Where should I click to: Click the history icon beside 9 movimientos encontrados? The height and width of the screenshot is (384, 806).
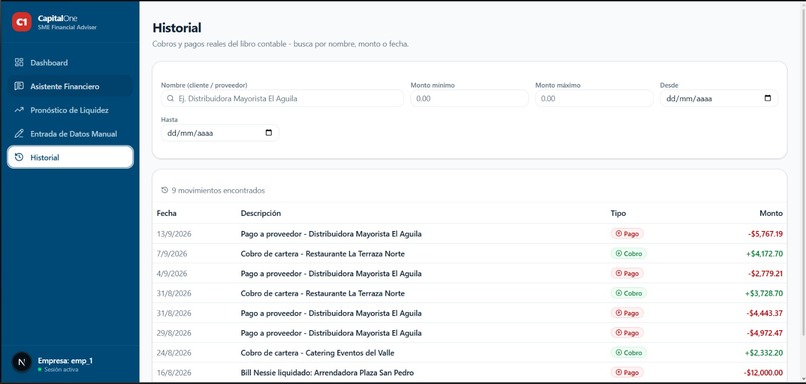164,190
